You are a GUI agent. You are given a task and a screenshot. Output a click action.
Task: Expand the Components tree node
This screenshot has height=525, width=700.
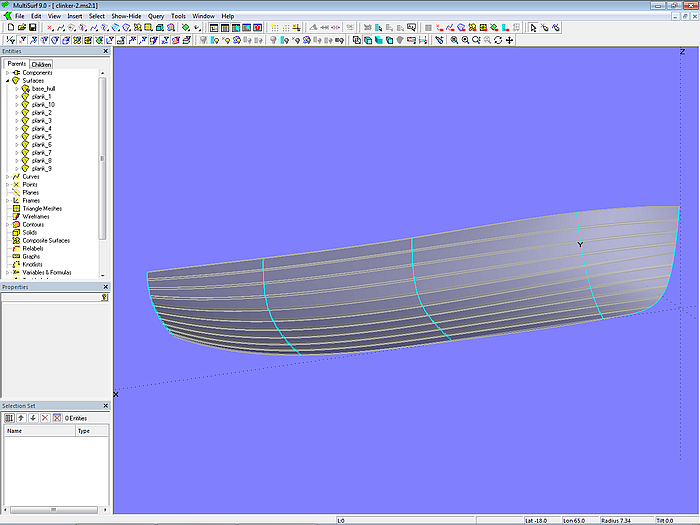point(7,73)
